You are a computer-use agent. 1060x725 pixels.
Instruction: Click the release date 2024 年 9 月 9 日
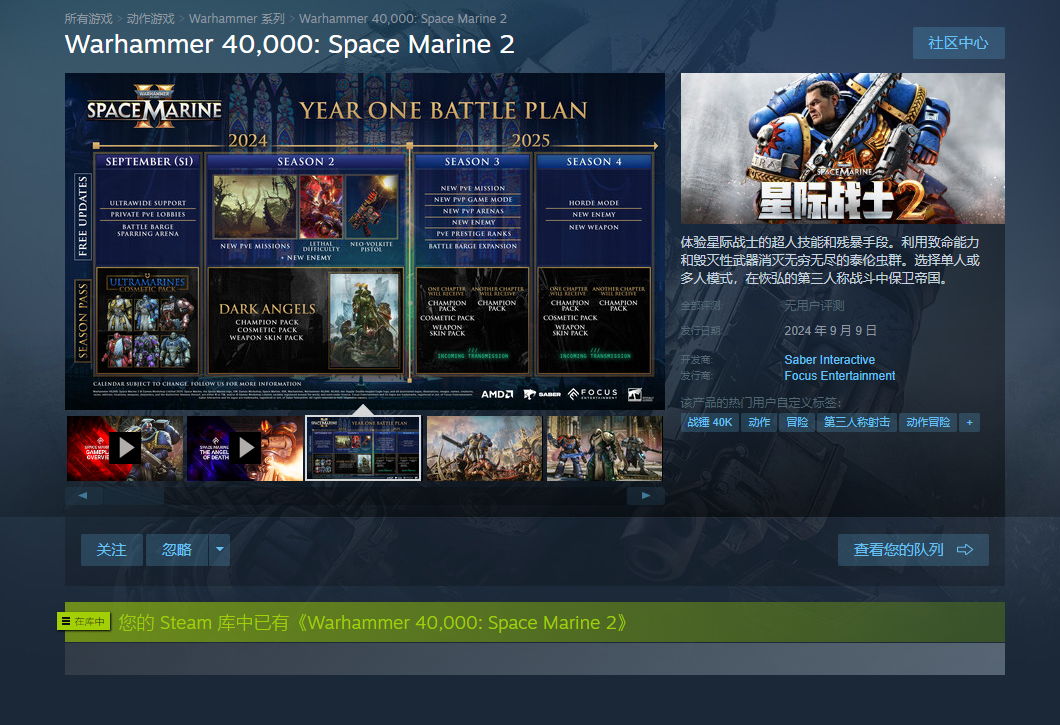tap(830, 331)
